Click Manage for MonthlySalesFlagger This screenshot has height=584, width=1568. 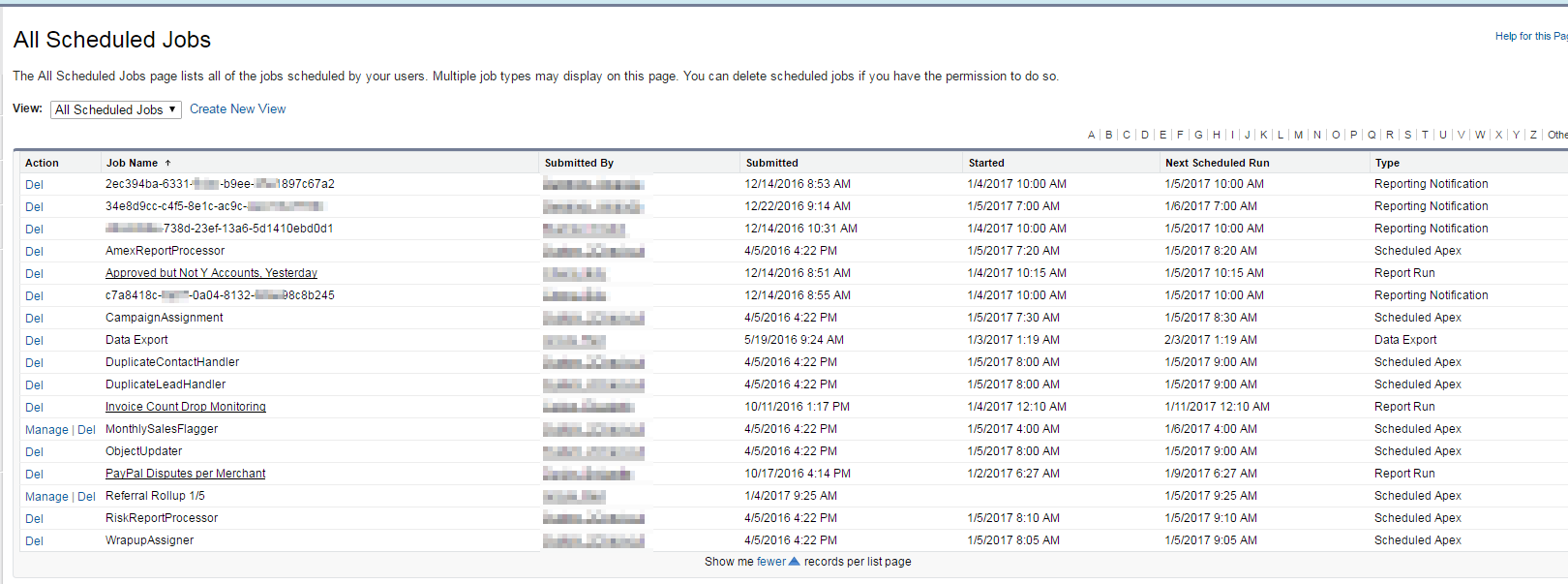[46, 430]
